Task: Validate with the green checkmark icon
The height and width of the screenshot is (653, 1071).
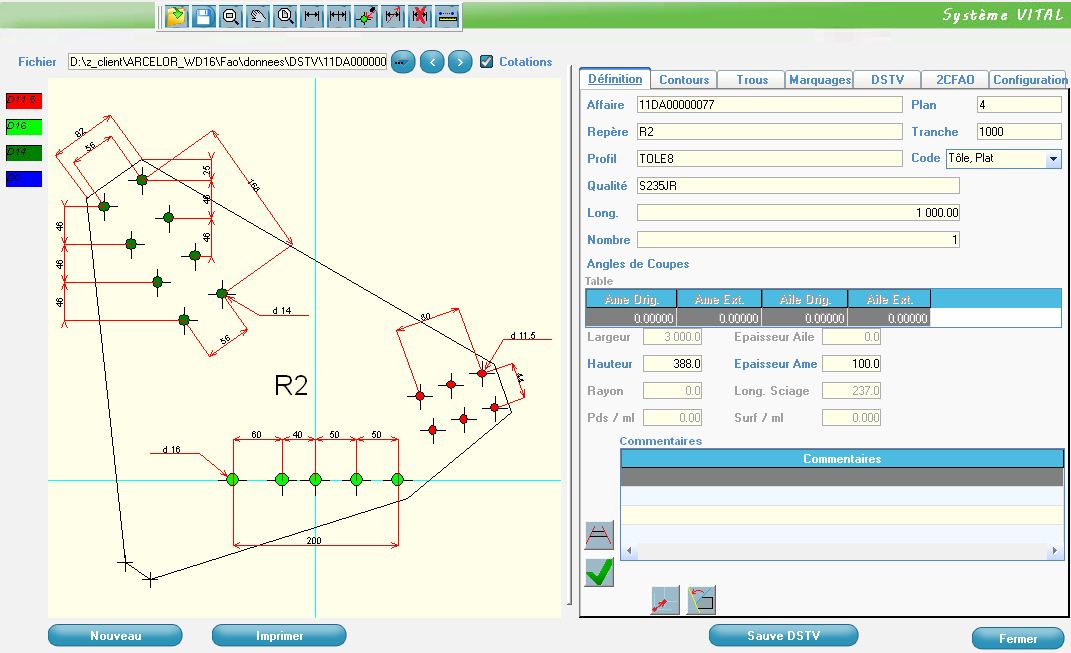Action: coord(599,572)
